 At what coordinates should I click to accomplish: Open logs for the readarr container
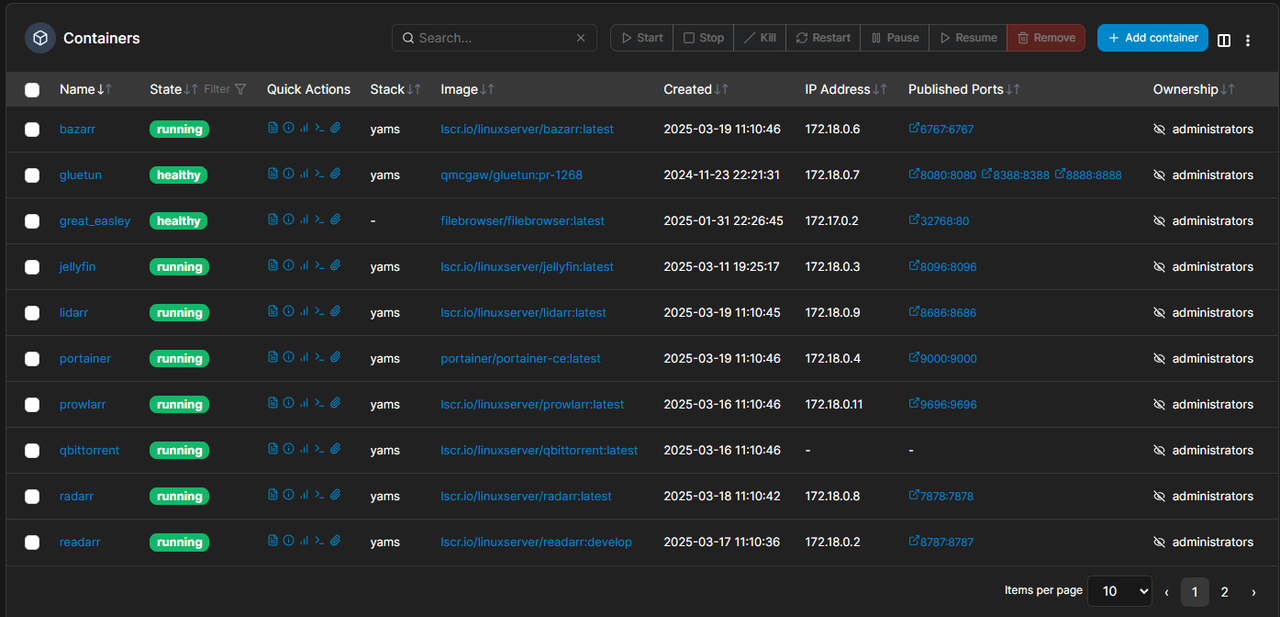(273, 542)
